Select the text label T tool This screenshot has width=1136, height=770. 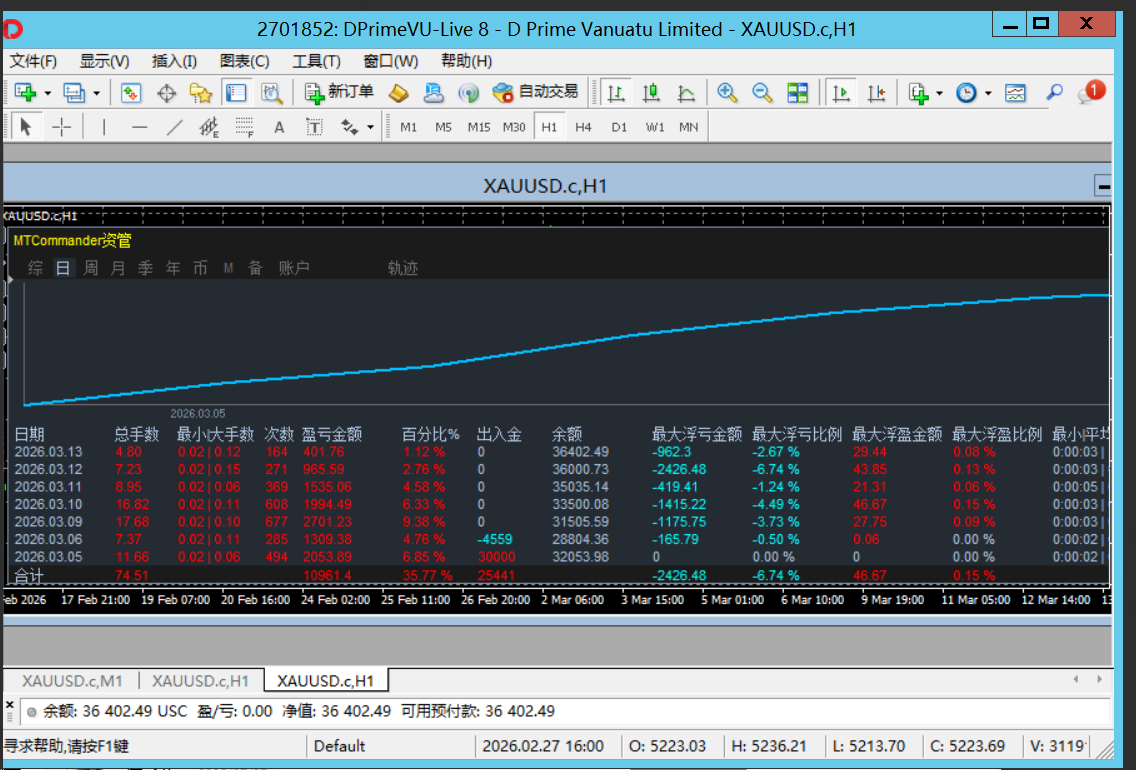314,127
